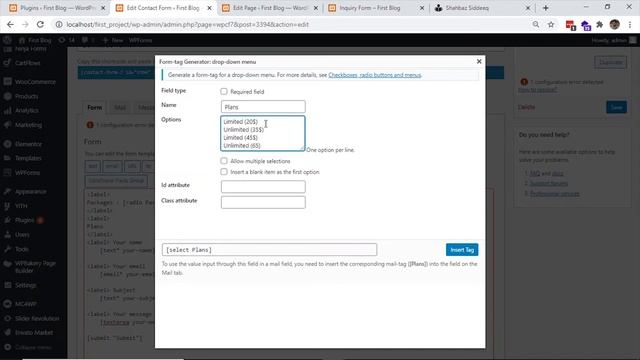The image size is (640, 360).
Task: Select the Form tab behind the dialog
Action: pos(94,107)
